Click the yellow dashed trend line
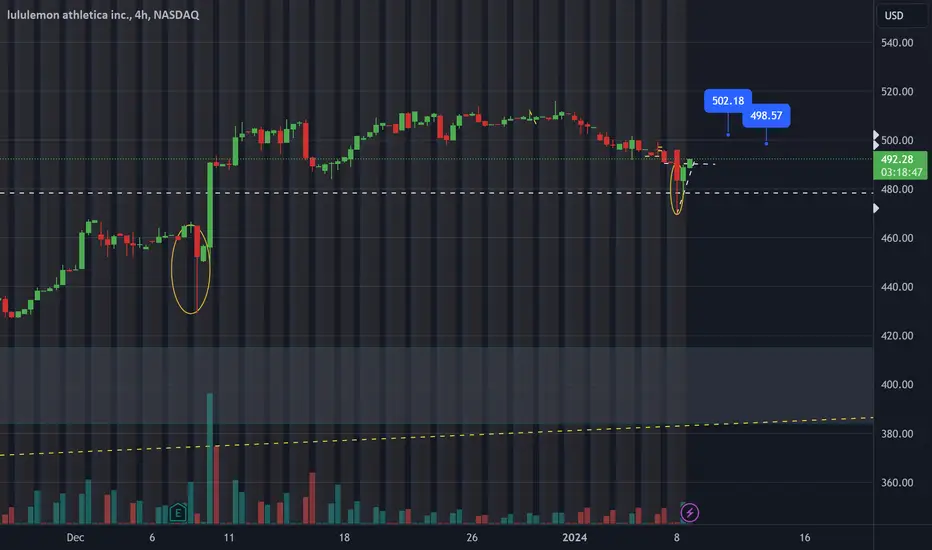This screenshot has width=932, height=550. (436, 436)
